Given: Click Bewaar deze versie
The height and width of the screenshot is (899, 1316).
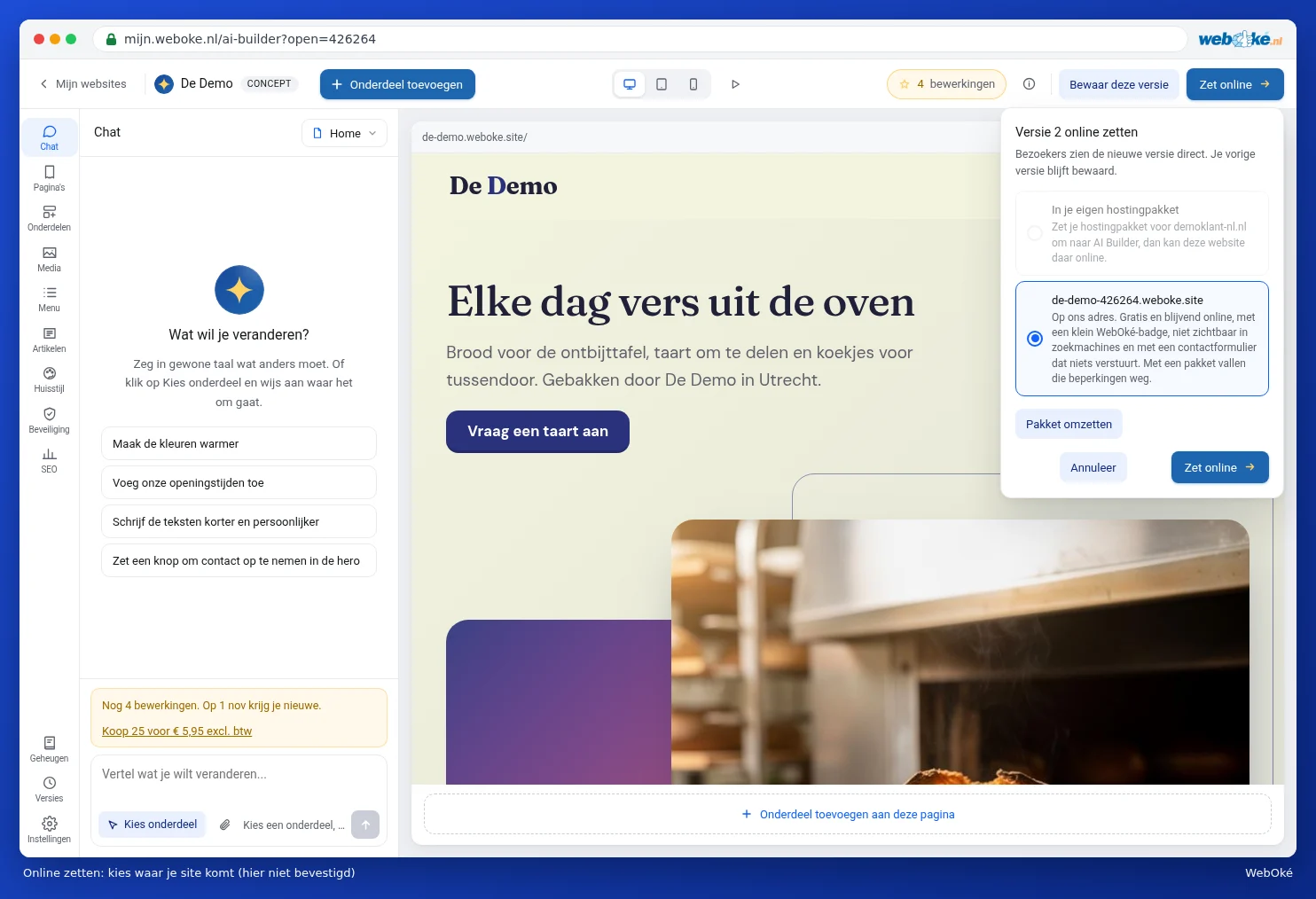Looking at the screenshot, I should click(x=1119, y=84).
